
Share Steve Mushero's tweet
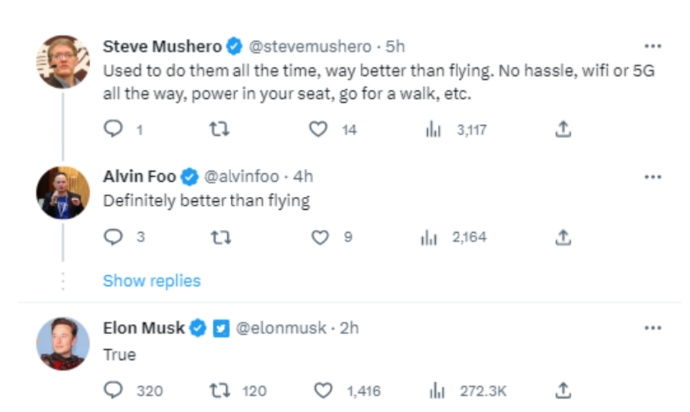563,129
